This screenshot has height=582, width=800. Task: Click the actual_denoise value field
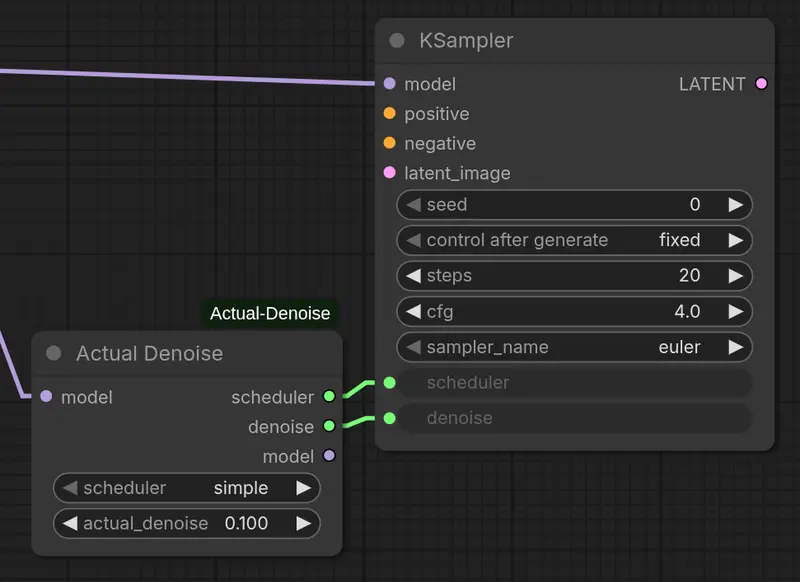tap(186, 523)
